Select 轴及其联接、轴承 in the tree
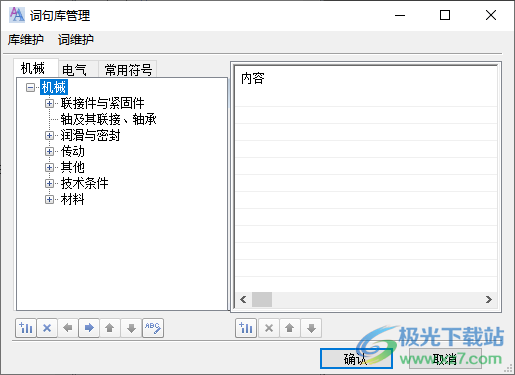Viewport: 515px width, 375px height. [x=108, y=119]
